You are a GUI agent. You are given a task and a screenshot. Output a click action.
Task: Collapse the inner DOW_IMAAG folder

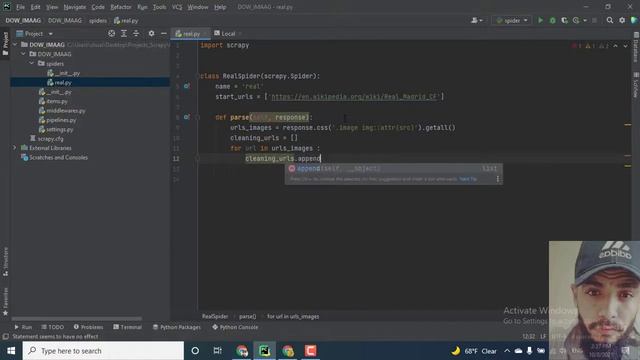pos(23,54)
